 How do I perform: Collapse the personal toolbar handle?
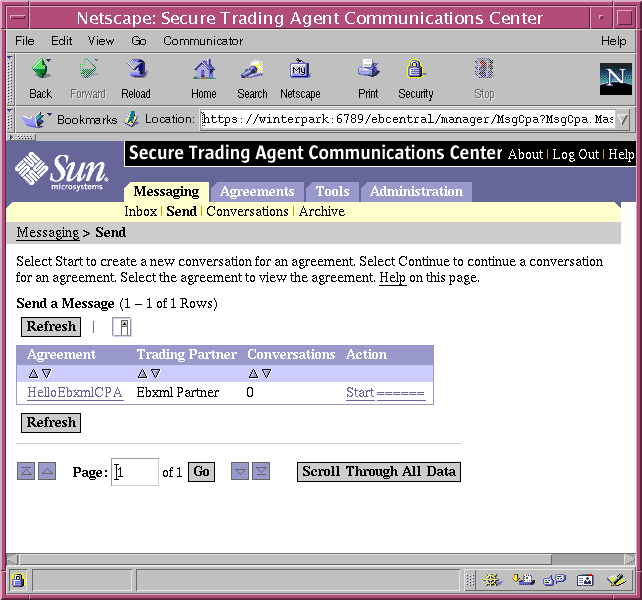coord(22,137)
